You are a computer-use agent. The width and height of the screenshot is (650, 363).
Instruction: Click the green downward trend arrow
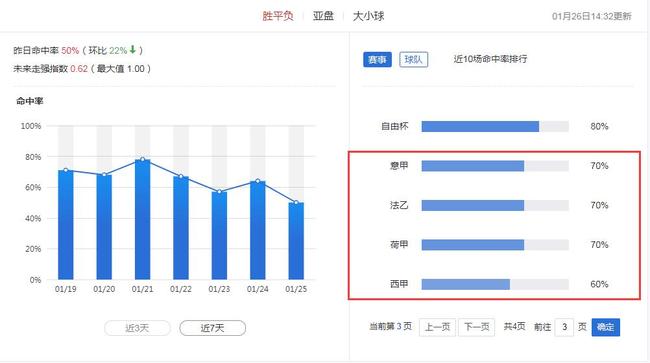click(133, 50)
